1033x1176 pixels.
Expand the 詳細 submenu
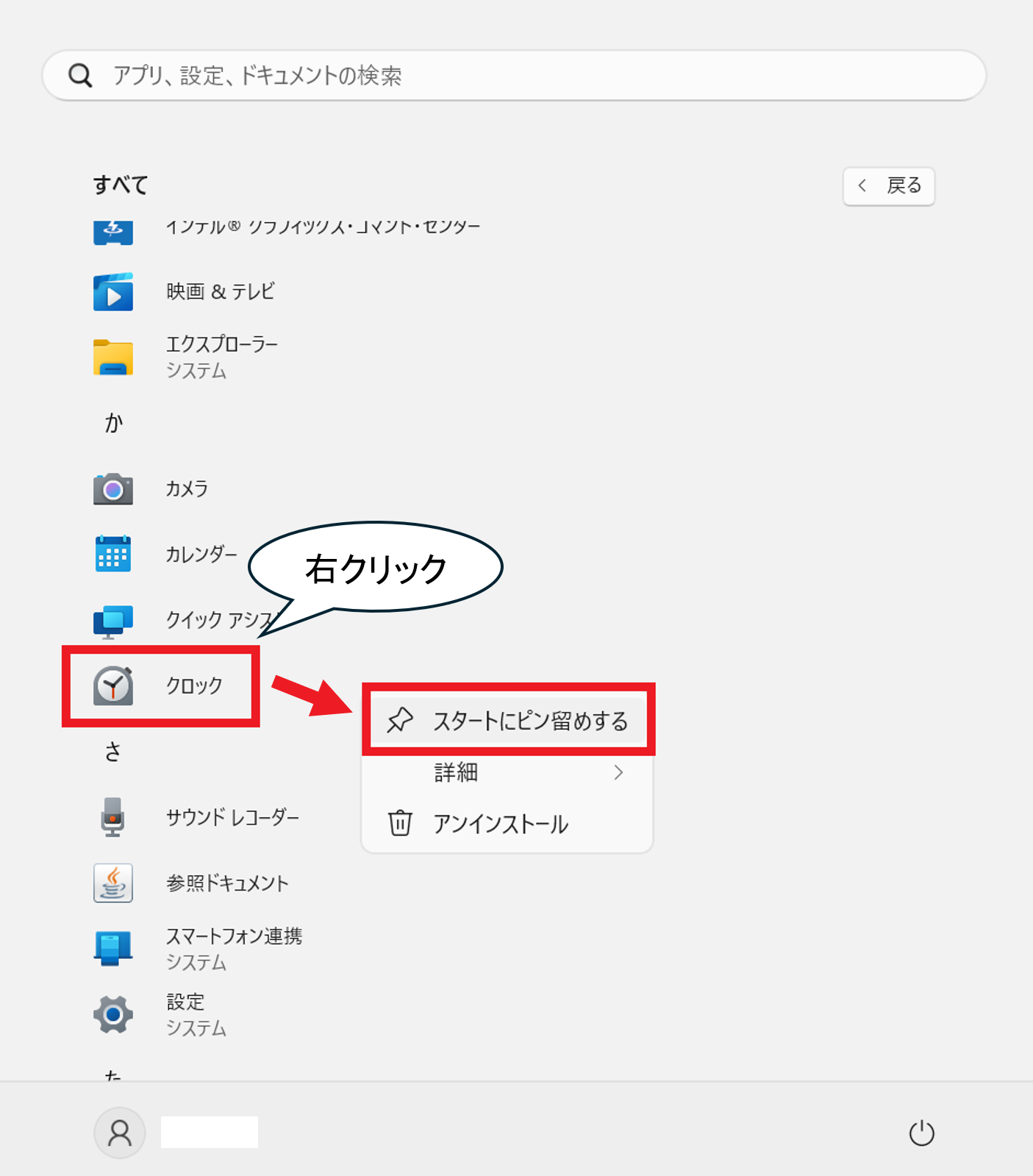click(x=507, y=772)
